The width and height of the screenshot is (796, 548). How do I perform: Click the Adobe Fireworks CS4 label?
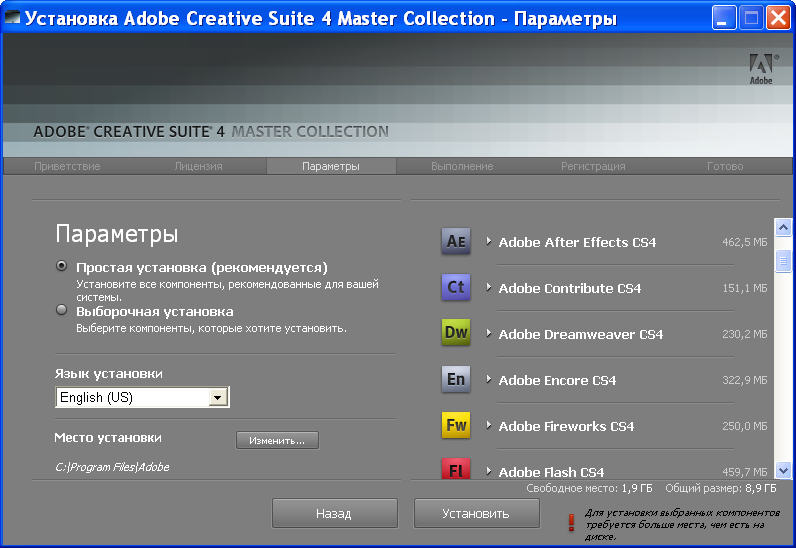(567, 426)
